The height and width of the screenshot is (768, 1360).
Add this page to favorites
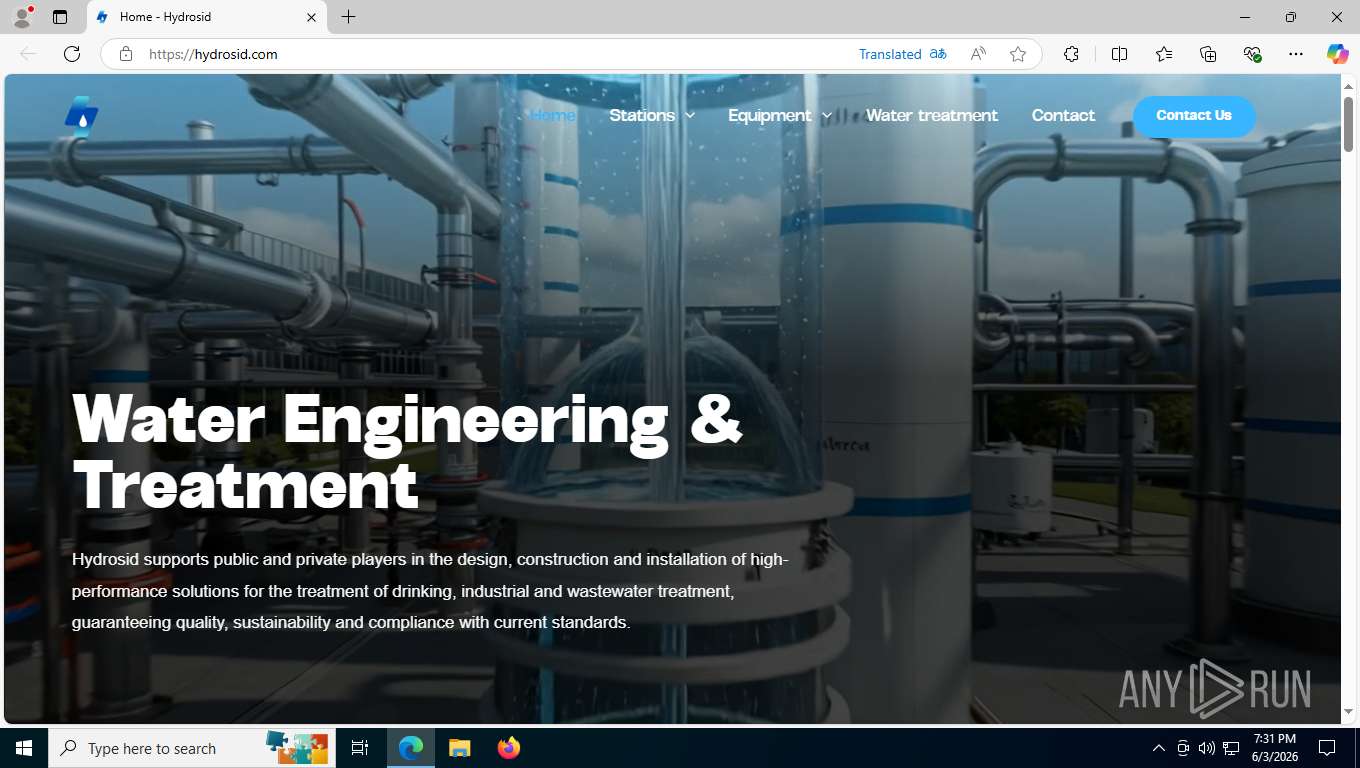point(1018,54)
